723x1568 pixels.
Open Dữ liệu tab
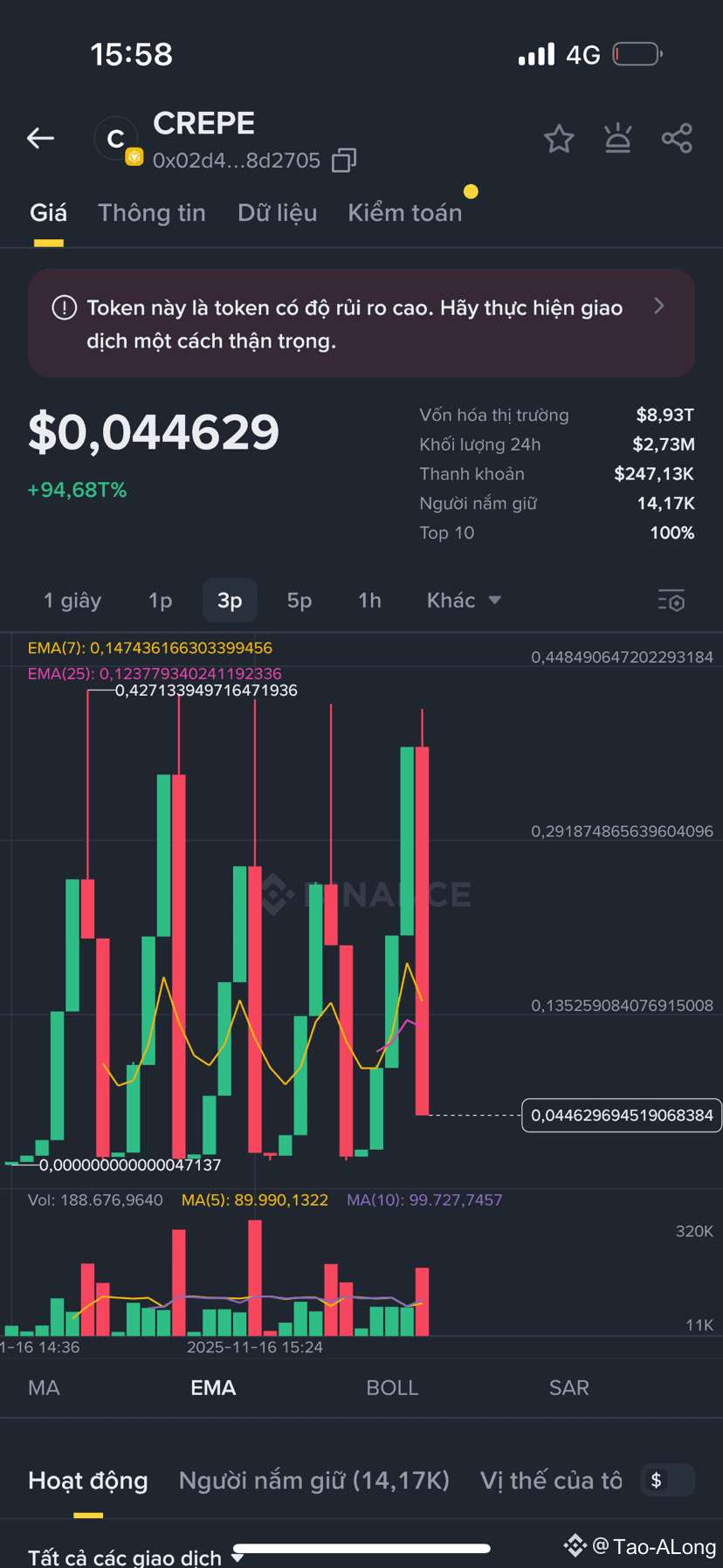coord(278,213)
